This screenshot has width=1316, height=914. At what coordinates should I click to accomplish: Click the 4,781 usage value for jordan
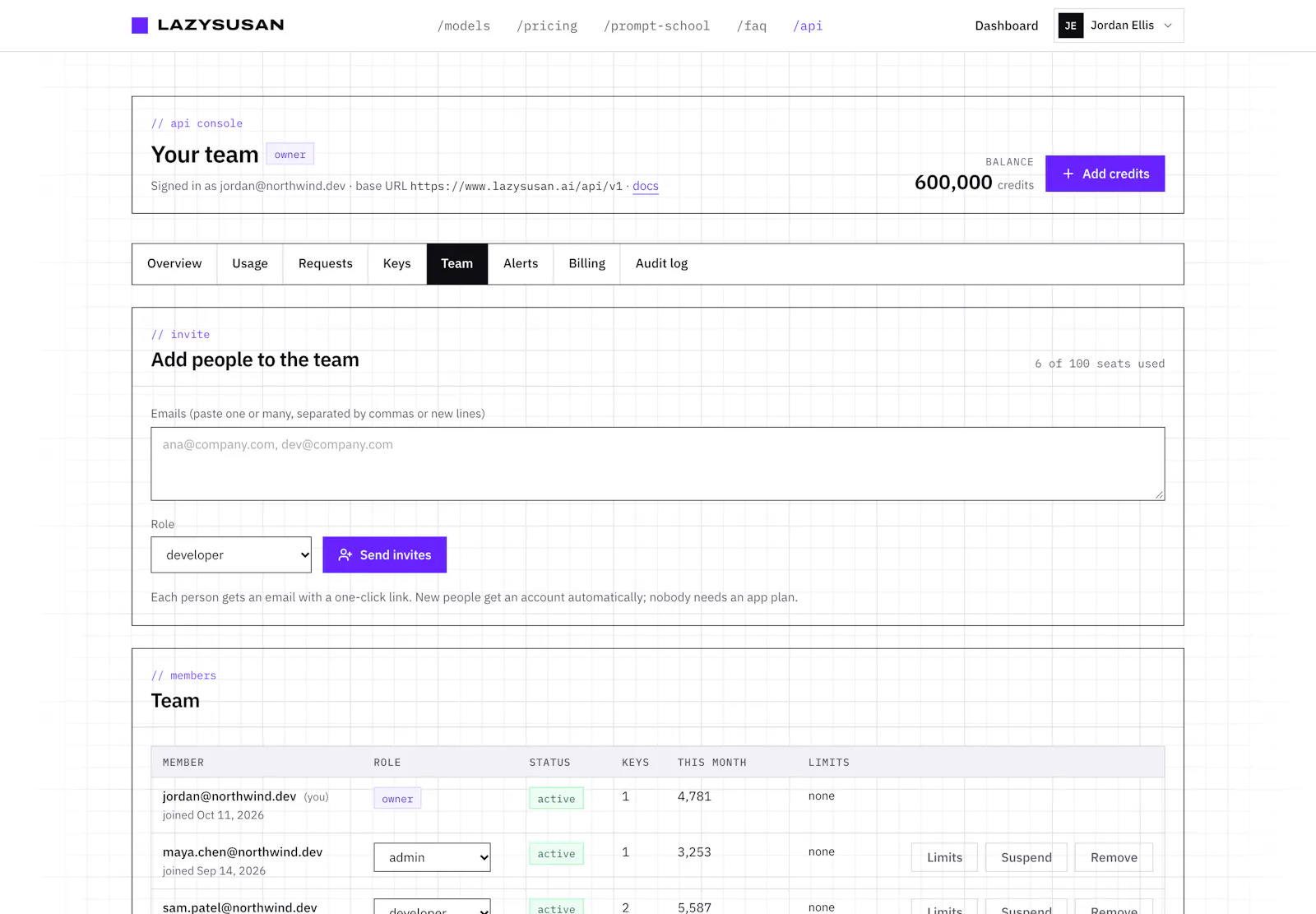694,796
